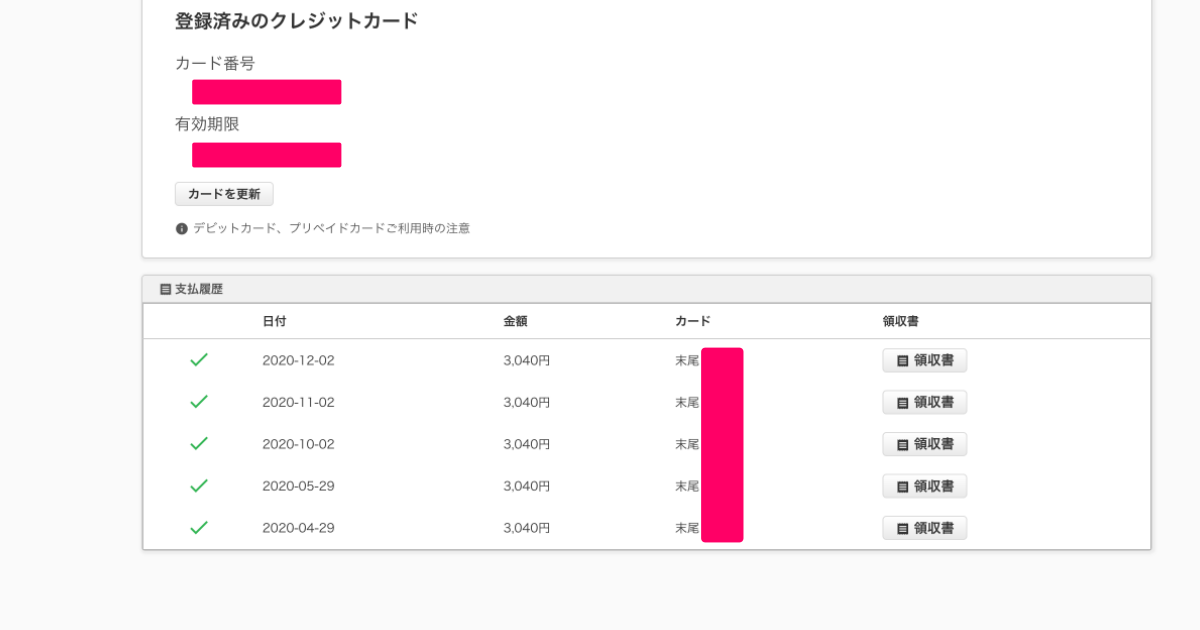Select the date 2020-10-02
The image size is (1200, 630).
point(298,445)
